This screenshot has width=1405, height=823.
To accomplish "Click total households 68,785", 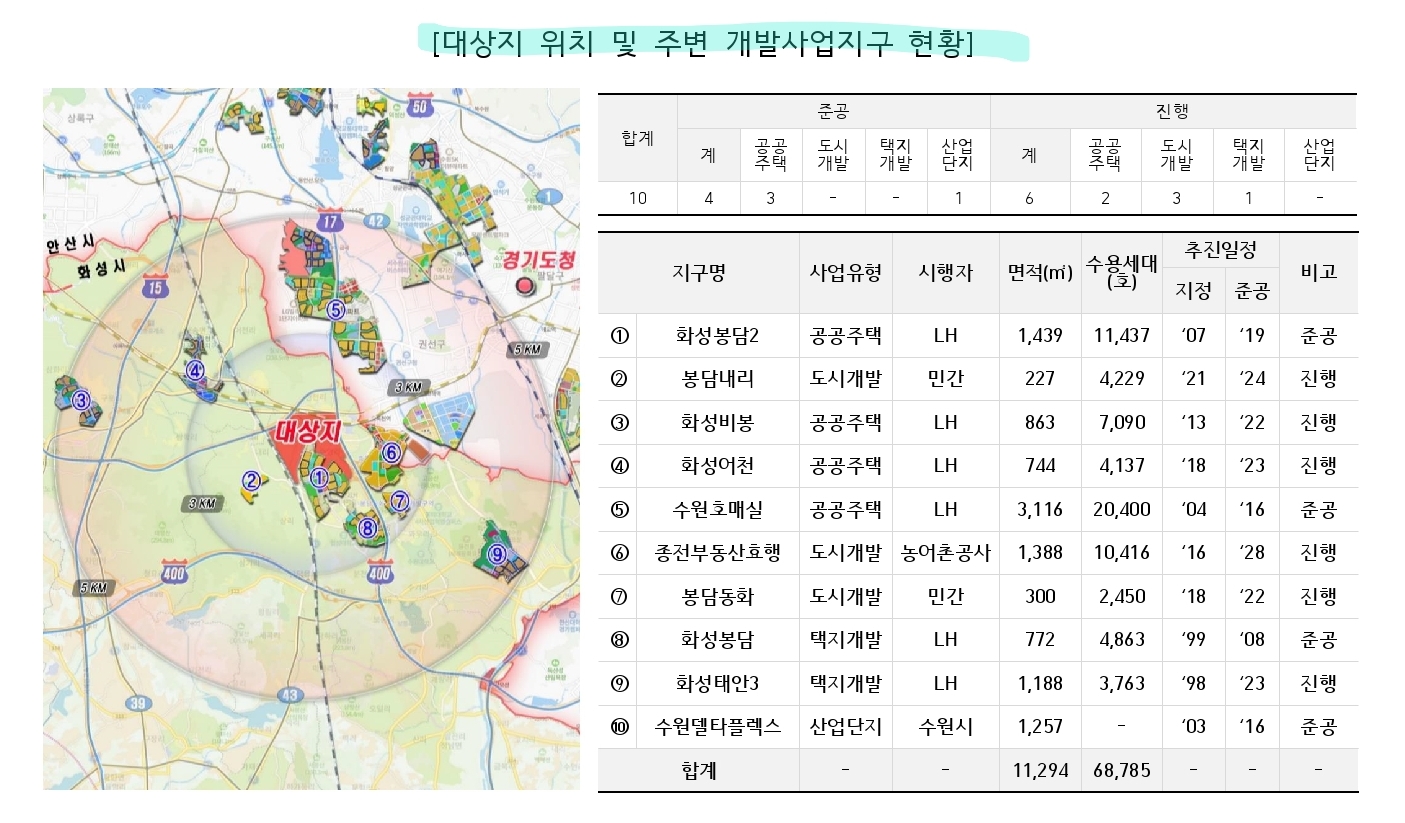I will click(1121, 771).
